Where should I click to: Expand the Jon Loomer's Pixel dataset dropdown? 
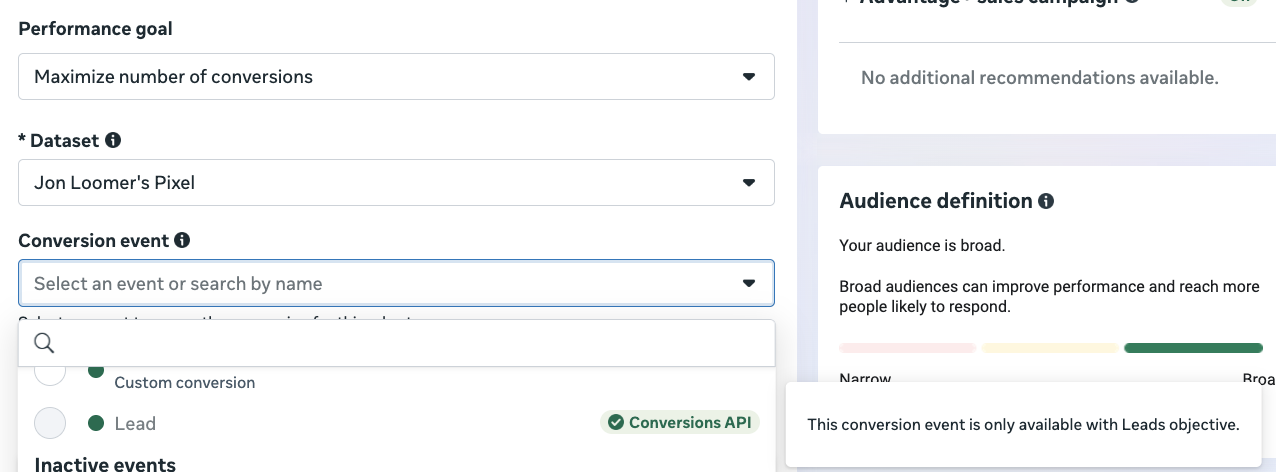pos(748,183)
